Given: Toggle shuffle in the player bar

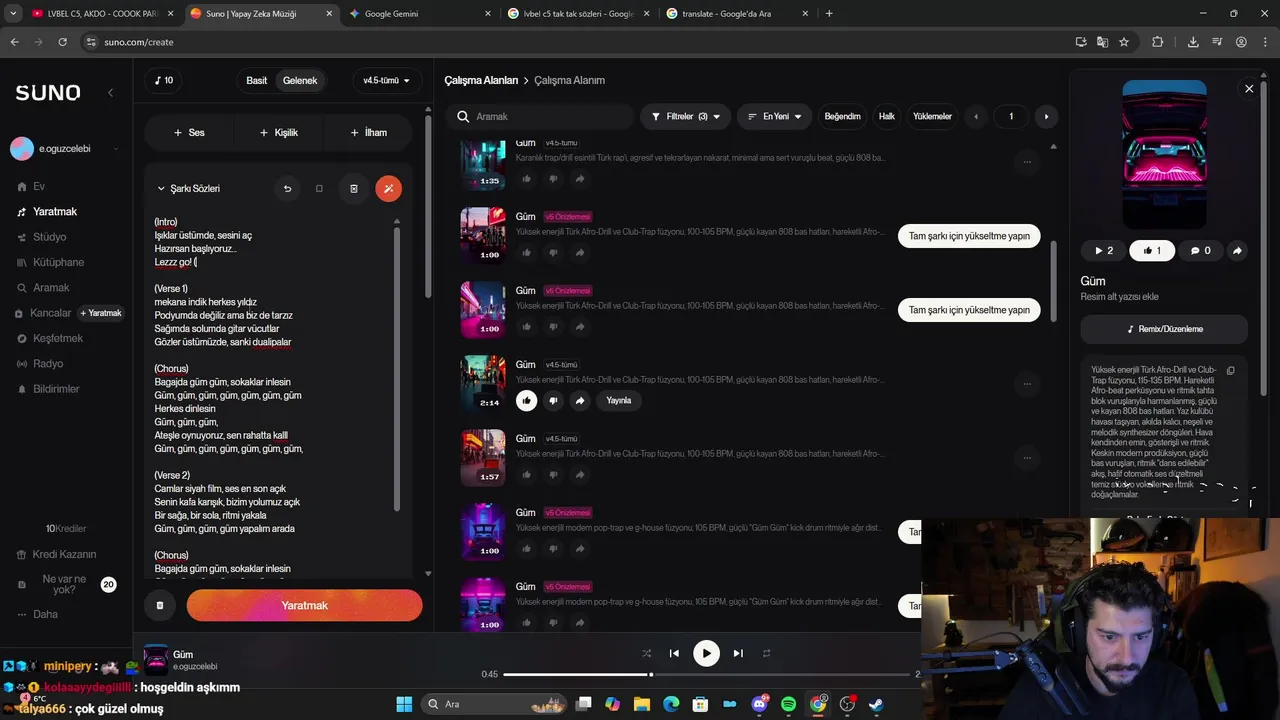Looking at the screenshot, I should pyautogui.click(x=646, y=653).
